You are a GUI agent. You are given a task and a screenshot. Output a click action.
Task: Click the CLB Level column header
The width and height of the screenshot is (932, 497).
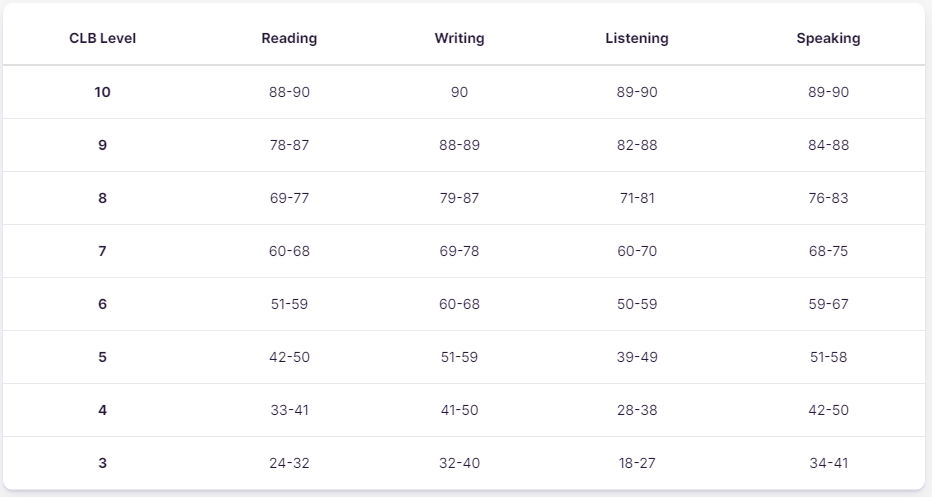[x=102, y=38]
